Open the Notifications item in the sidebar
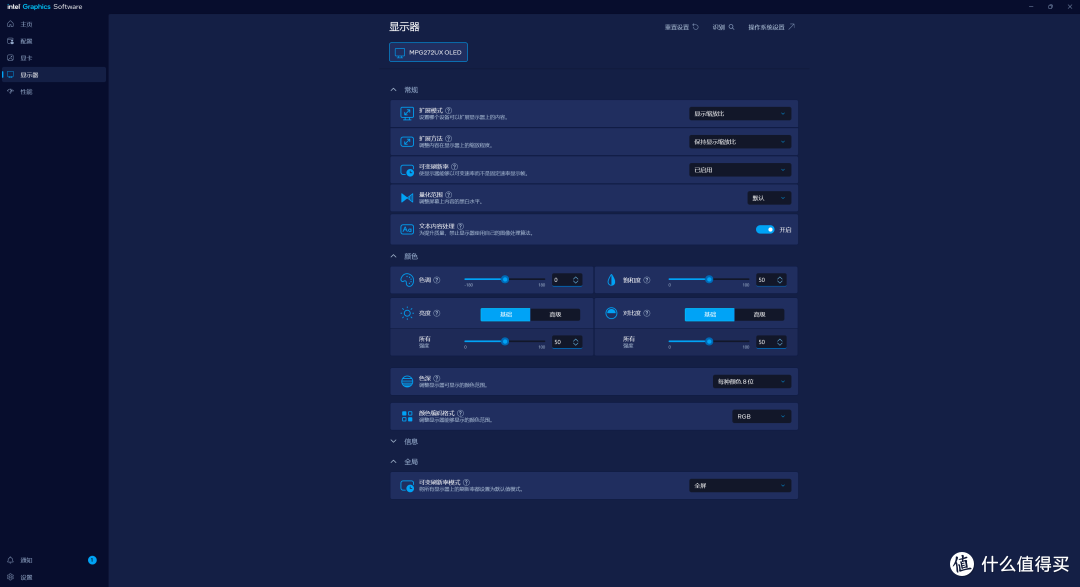The image size is (1080, 587). coord(53,560)
